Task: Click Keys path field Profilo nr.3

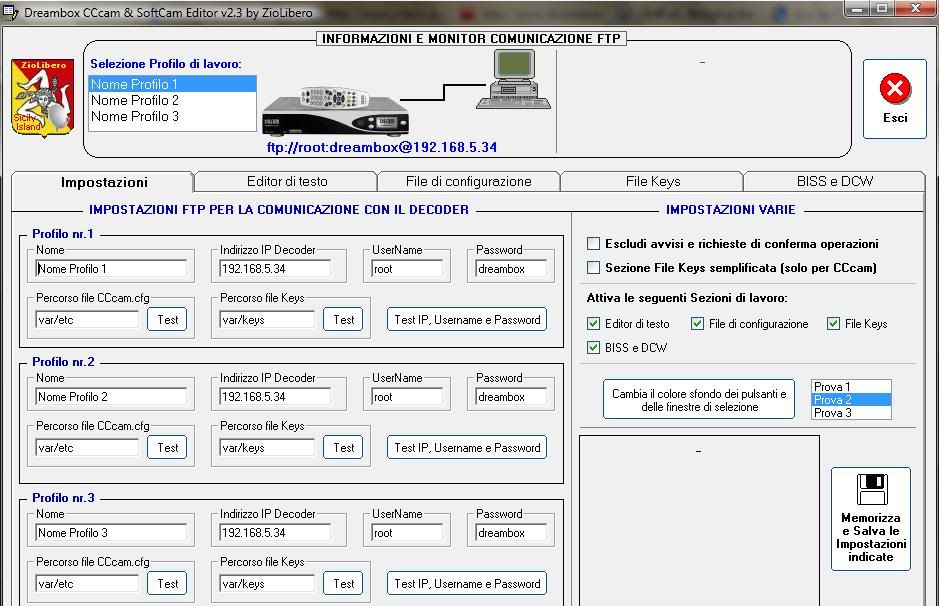Action: 266,584
